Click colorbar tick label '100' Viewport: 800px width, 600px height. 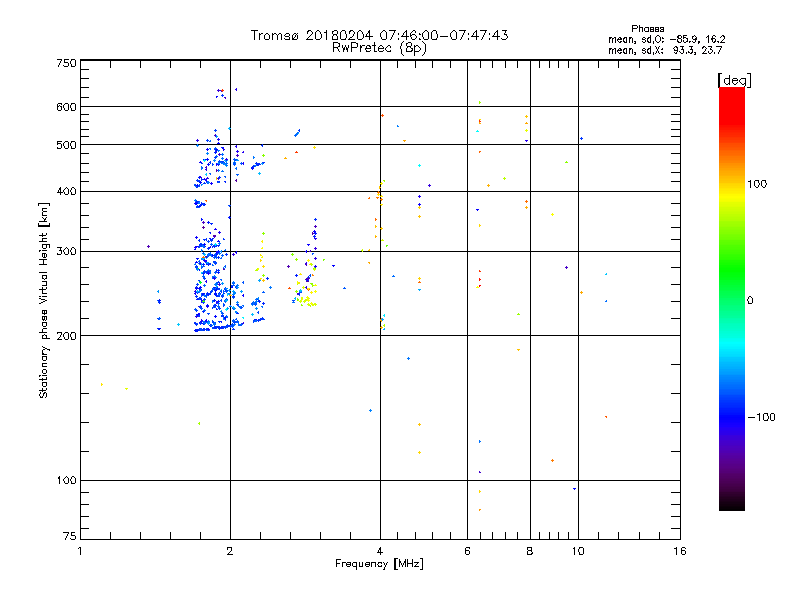[x=757, y=184]
